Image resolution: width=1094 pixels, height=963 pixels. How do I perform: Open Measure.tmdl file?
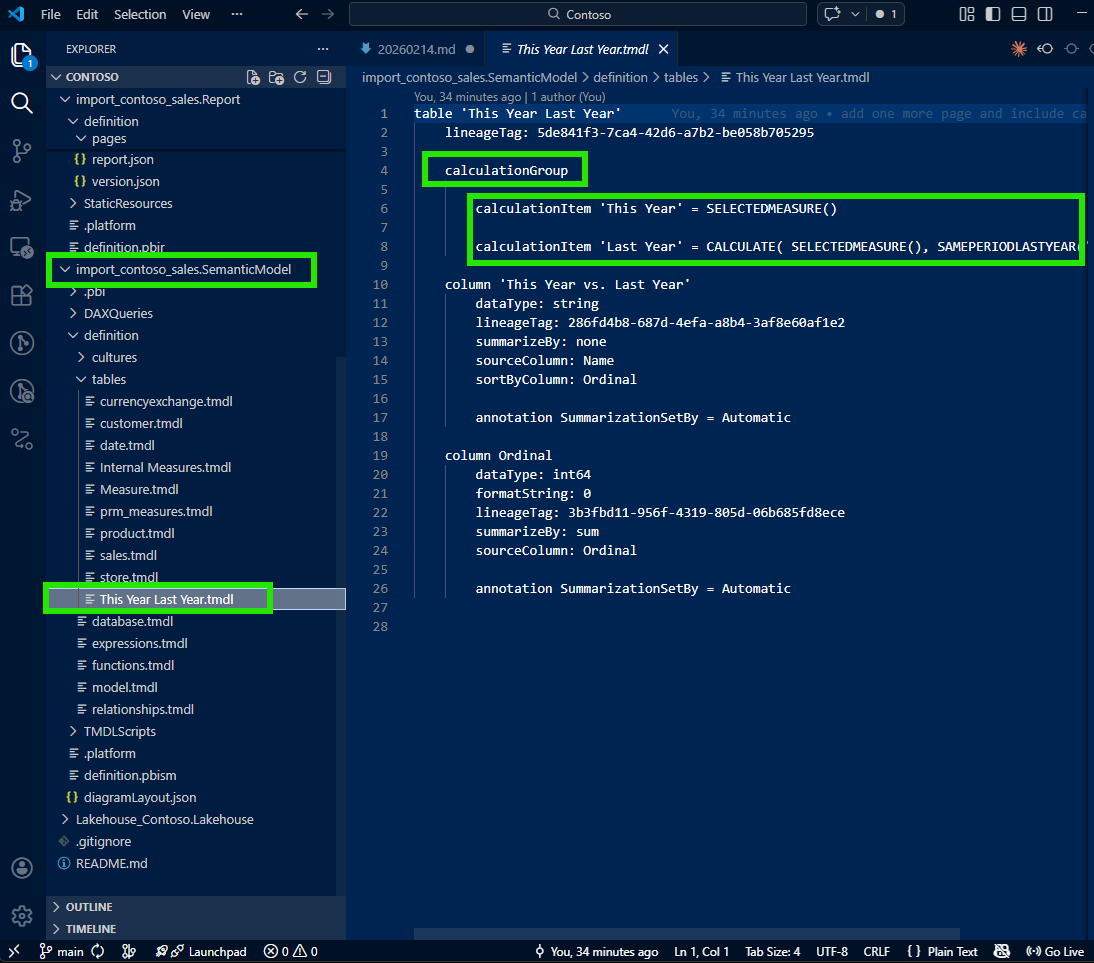(139, 489)
